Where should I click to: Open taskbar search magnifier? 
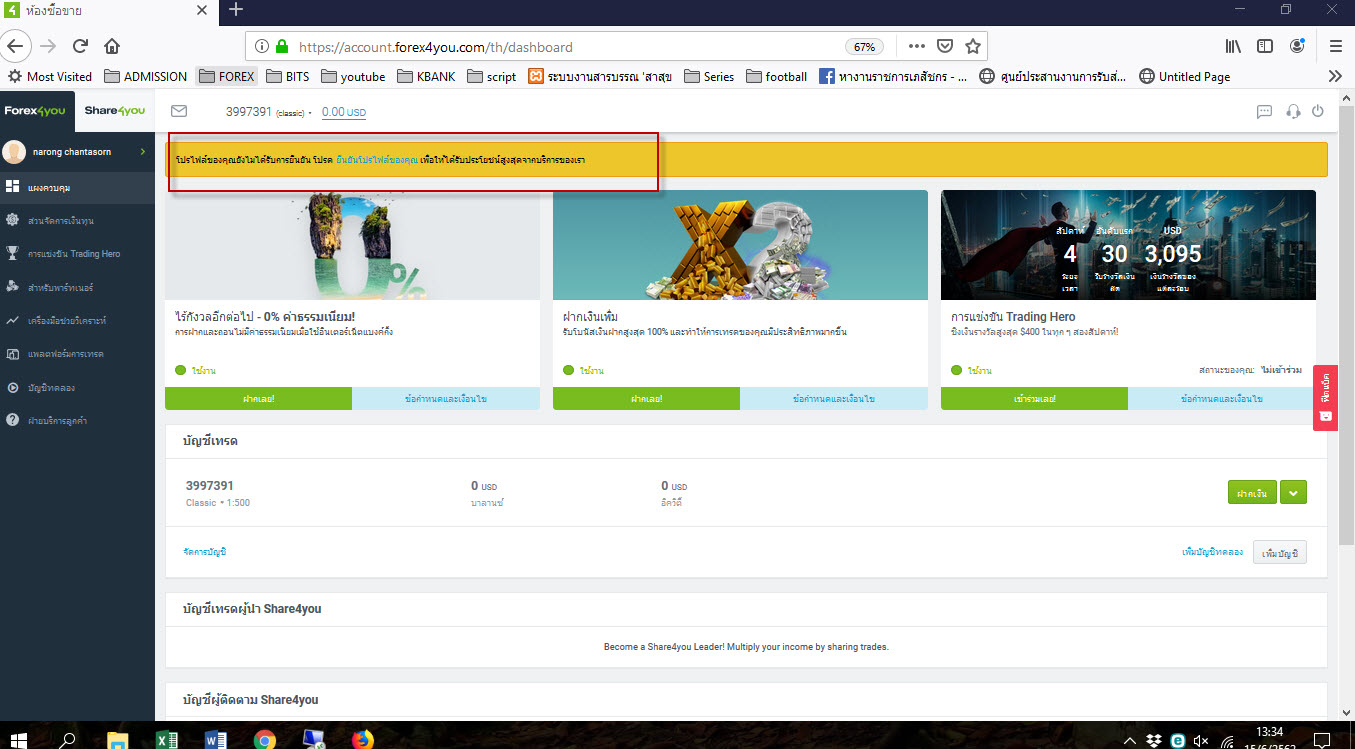tap(68, 740)
